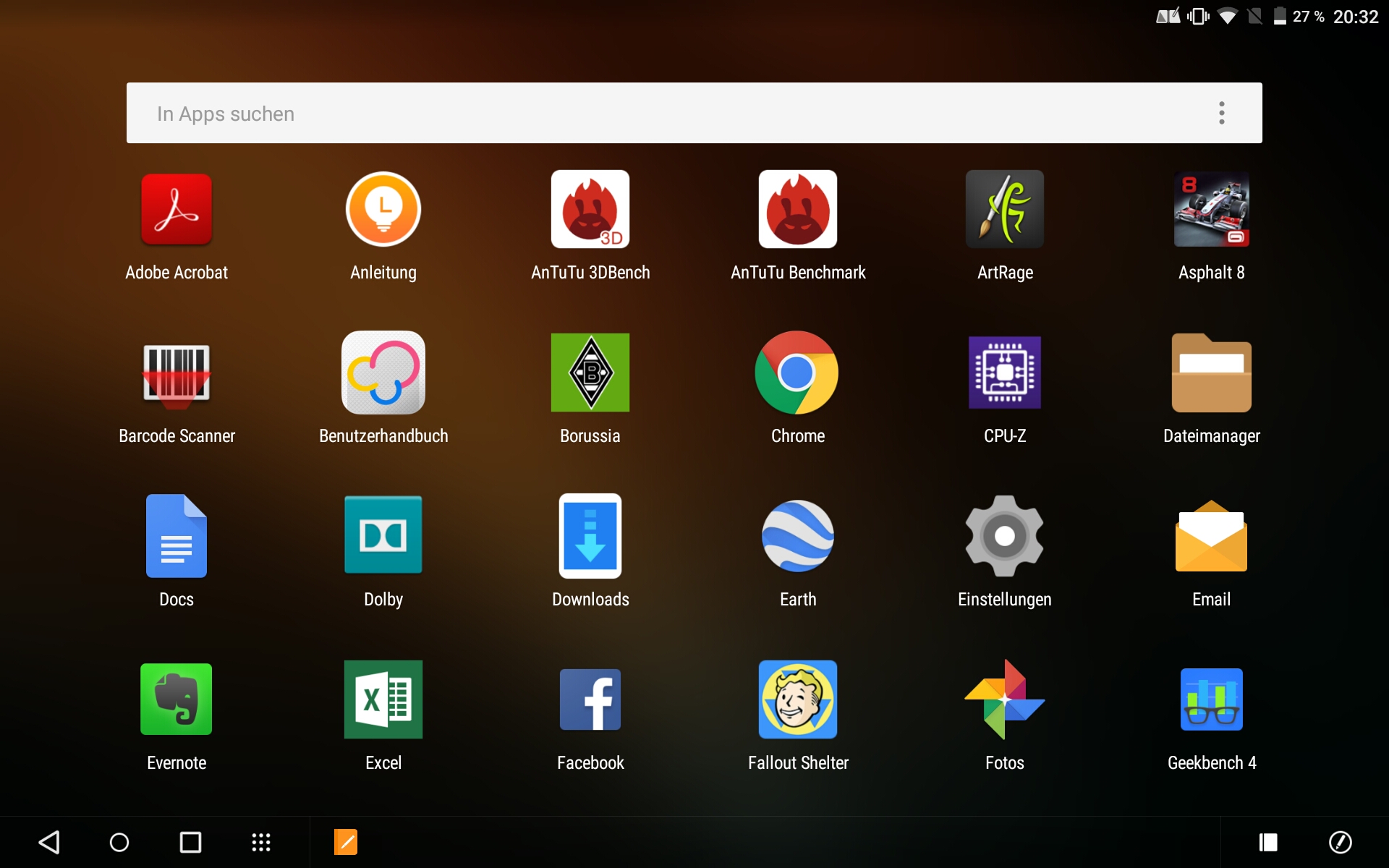Launch Google Earth
This screenshot has width=1389, height=868.
click(x=798, y=536)
